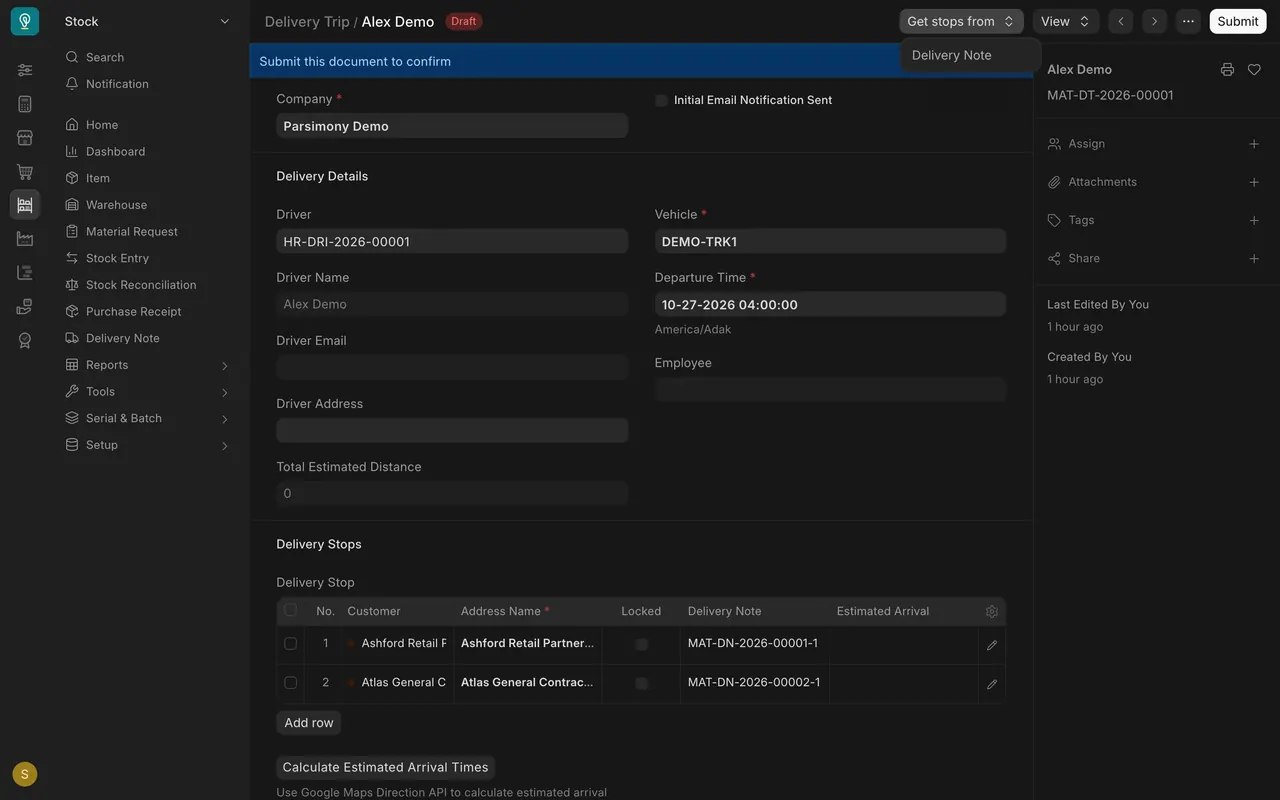Check the row 1 Ashford Retail checkbox
The image size is (1280, 800).
290,644
